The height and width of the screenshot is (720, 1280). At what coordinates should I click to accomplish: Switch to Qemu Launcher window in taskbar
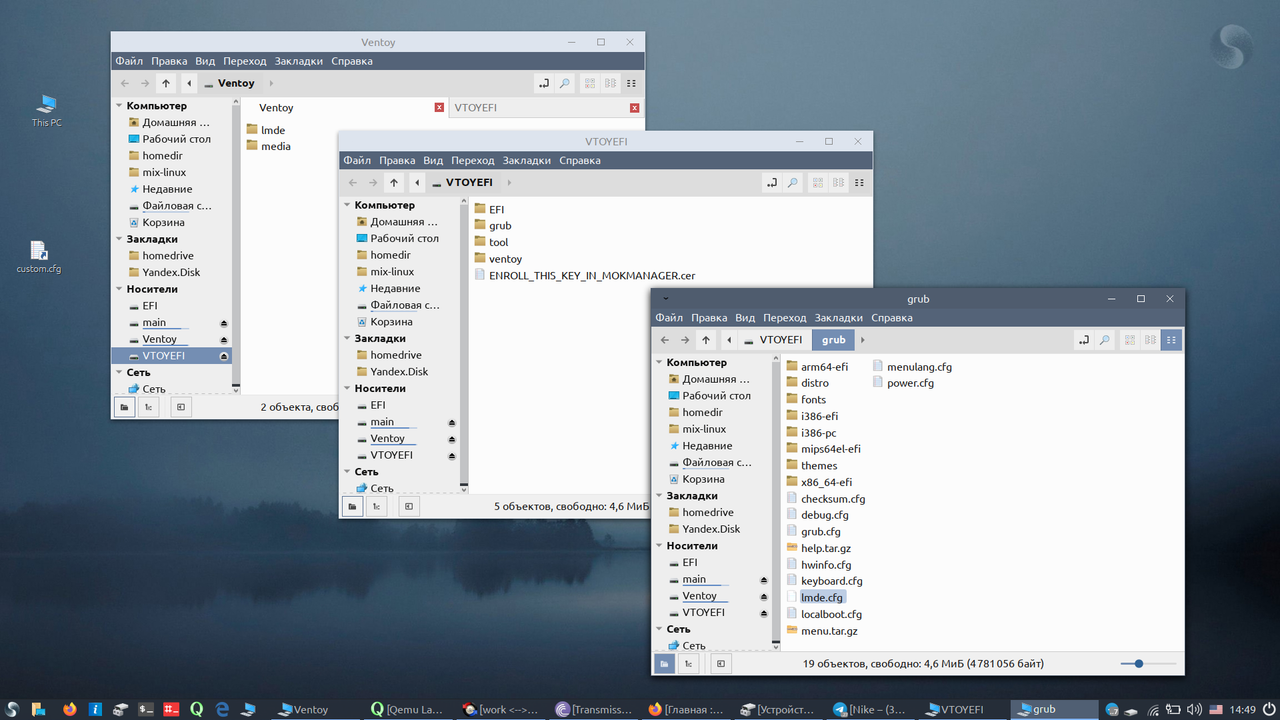click(x=407, y=709)
